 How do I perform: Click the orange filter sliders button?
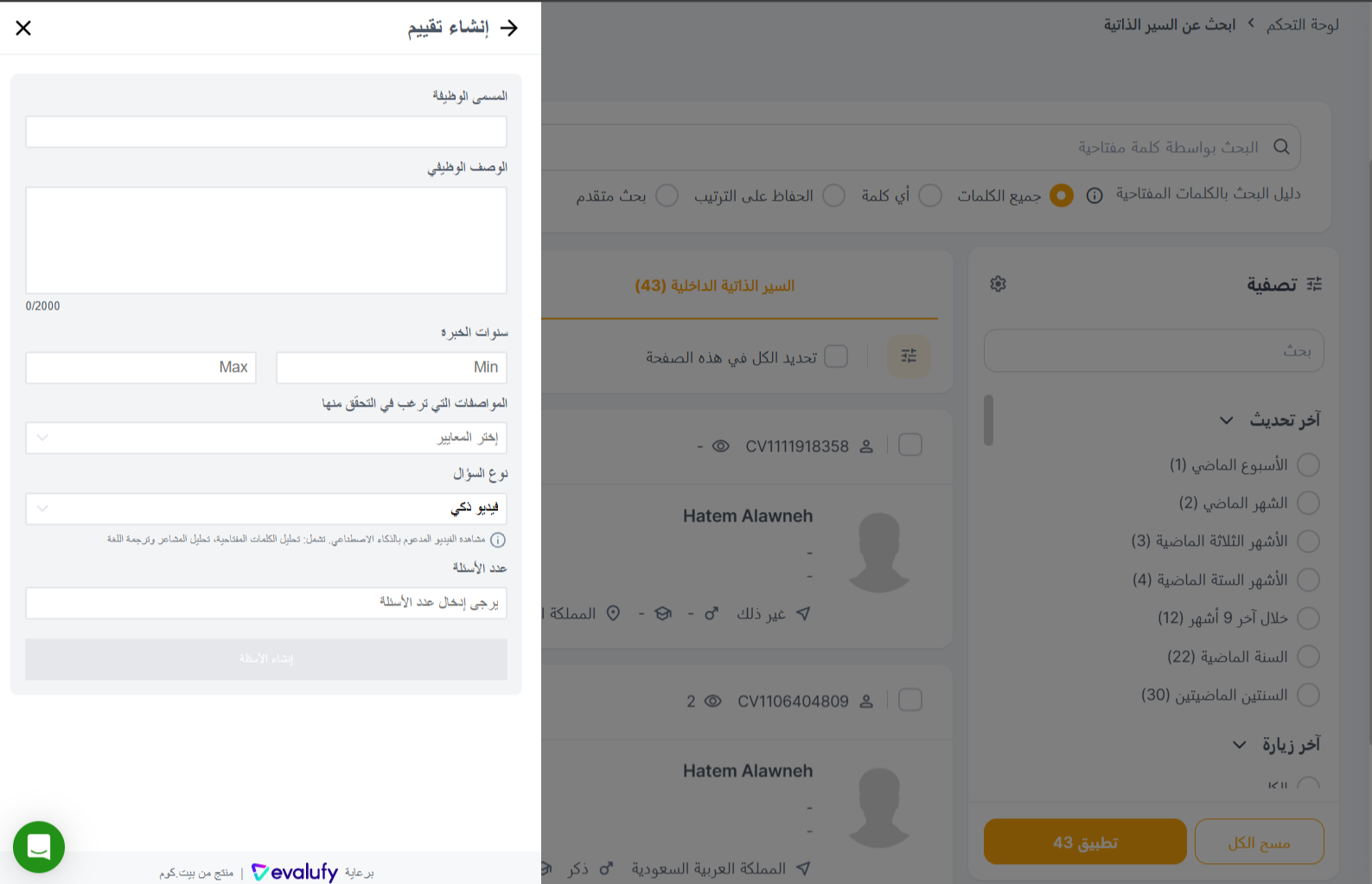pyautogui.click(x=909, y=356)
